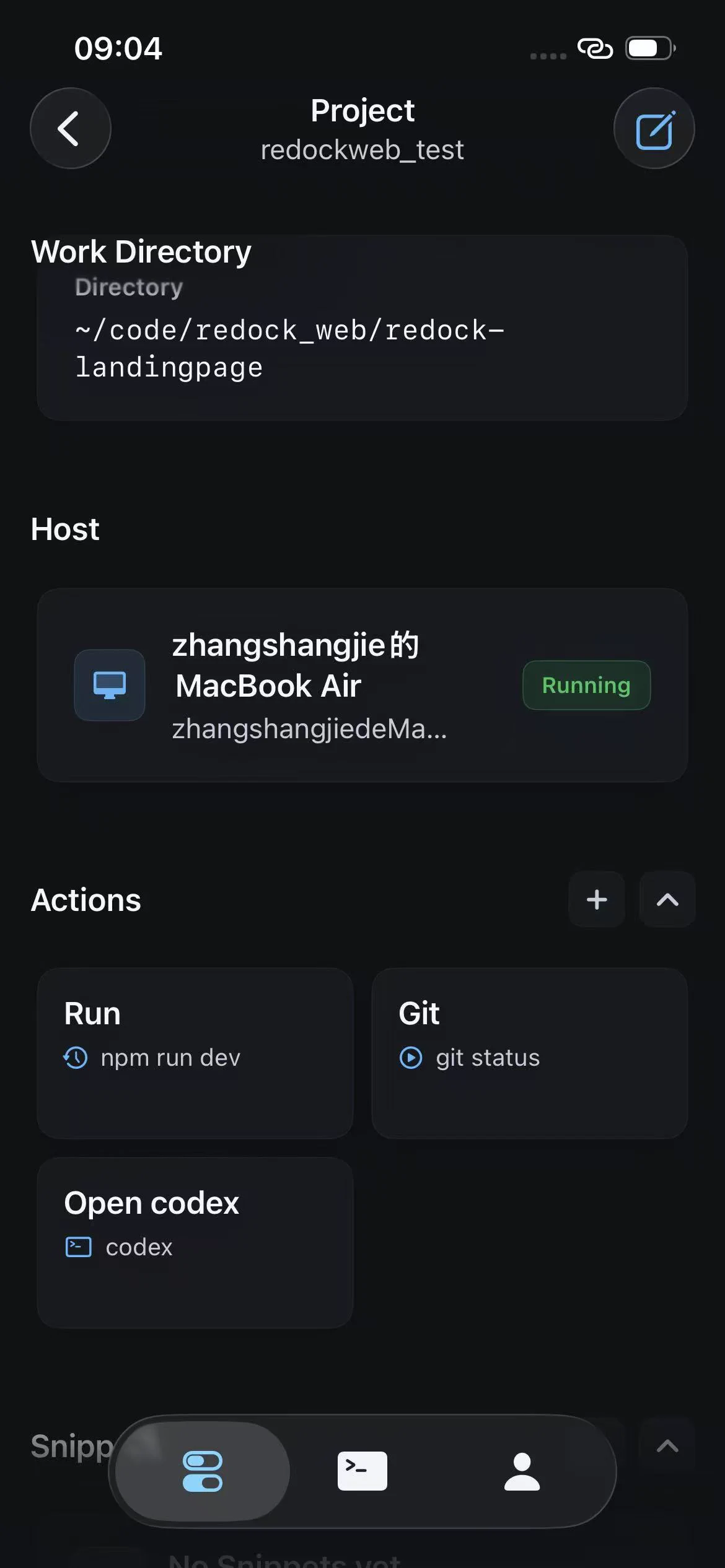Collapse the Actions section
Screen dimensions: 725x1568
click(667, 899)
